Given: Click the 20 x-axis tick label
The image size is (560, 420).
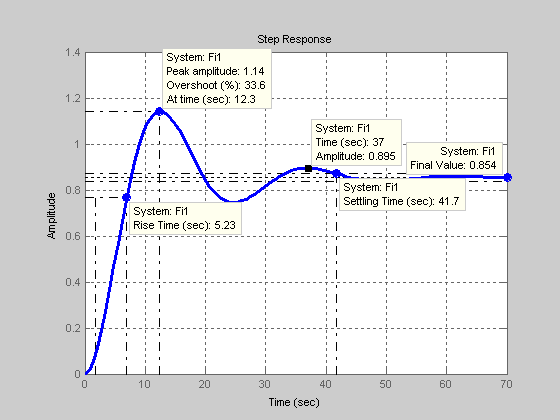Looking at the screenshot, I should pos(205,384).
